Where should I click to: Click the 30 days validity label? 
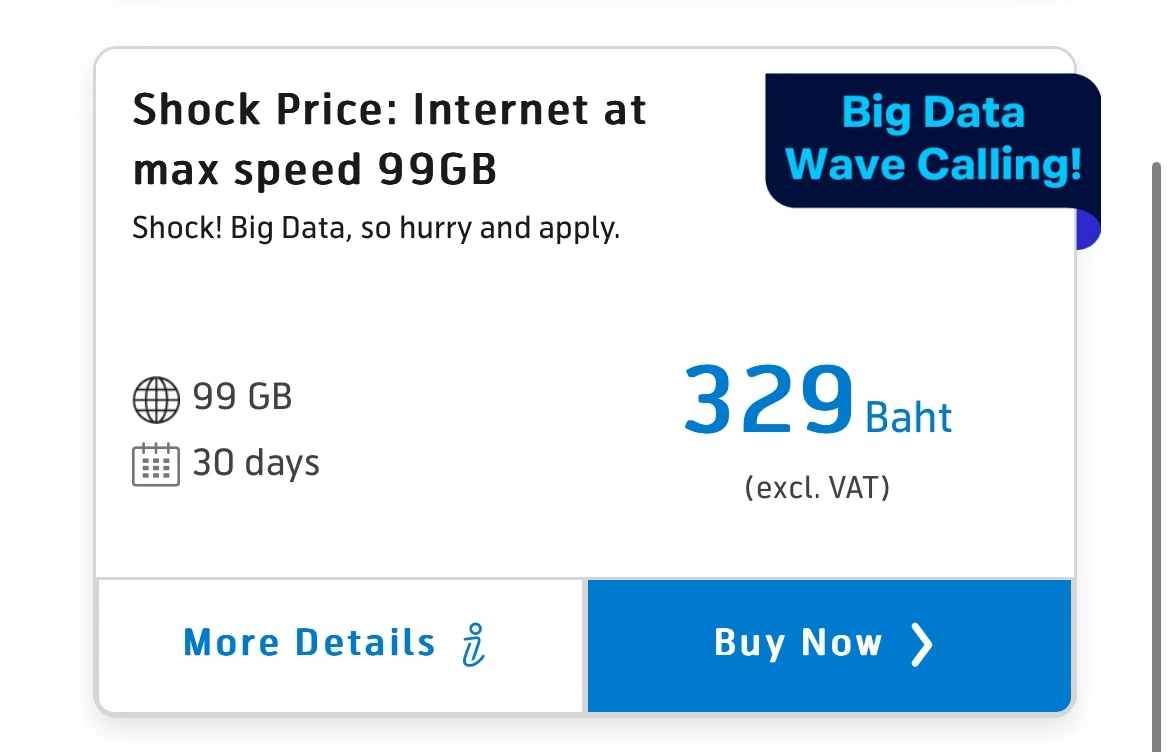[x=256, y=463]
